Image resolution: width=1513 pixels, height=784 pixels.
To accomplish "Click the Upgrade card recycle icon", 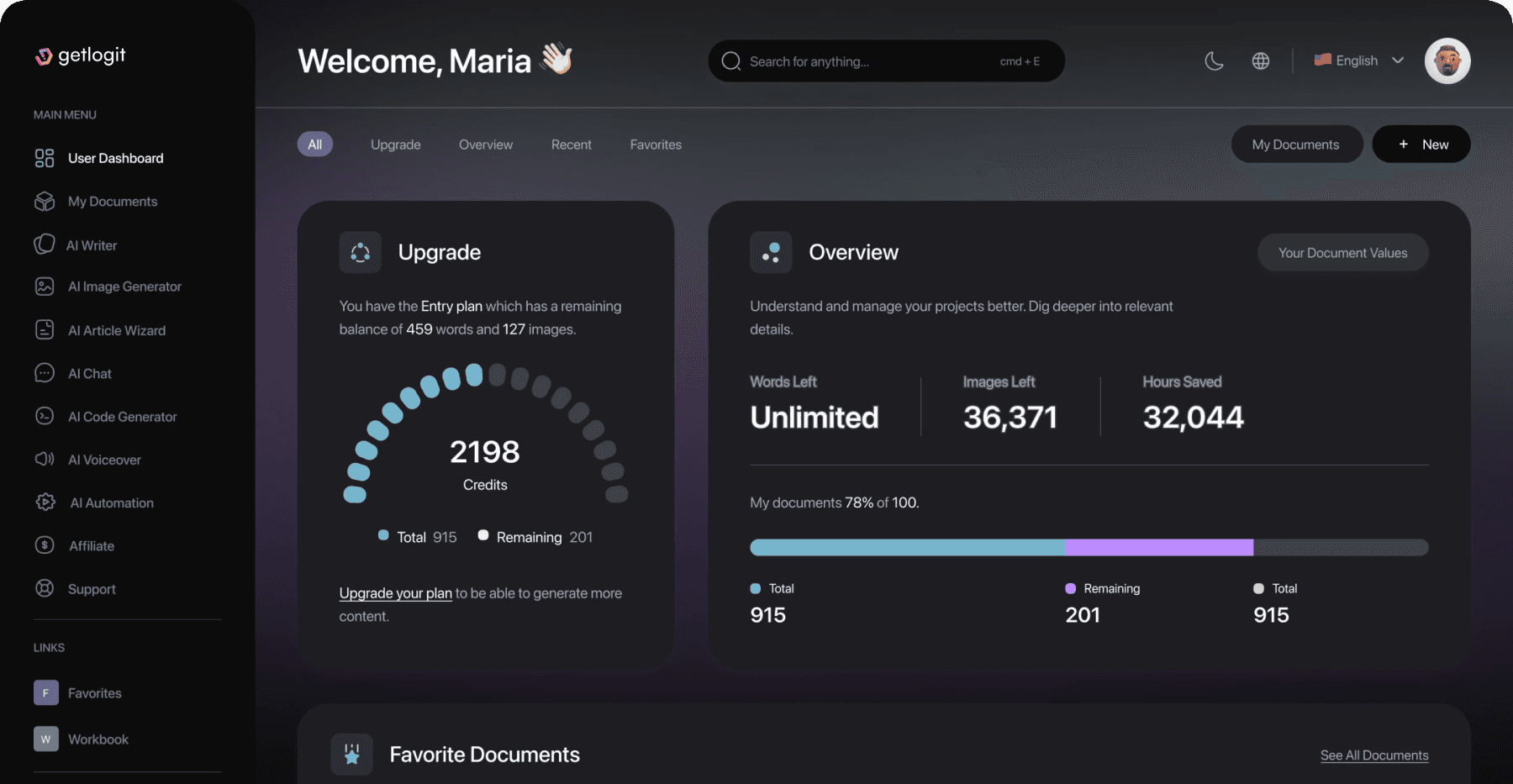I will tap(360, 252).
